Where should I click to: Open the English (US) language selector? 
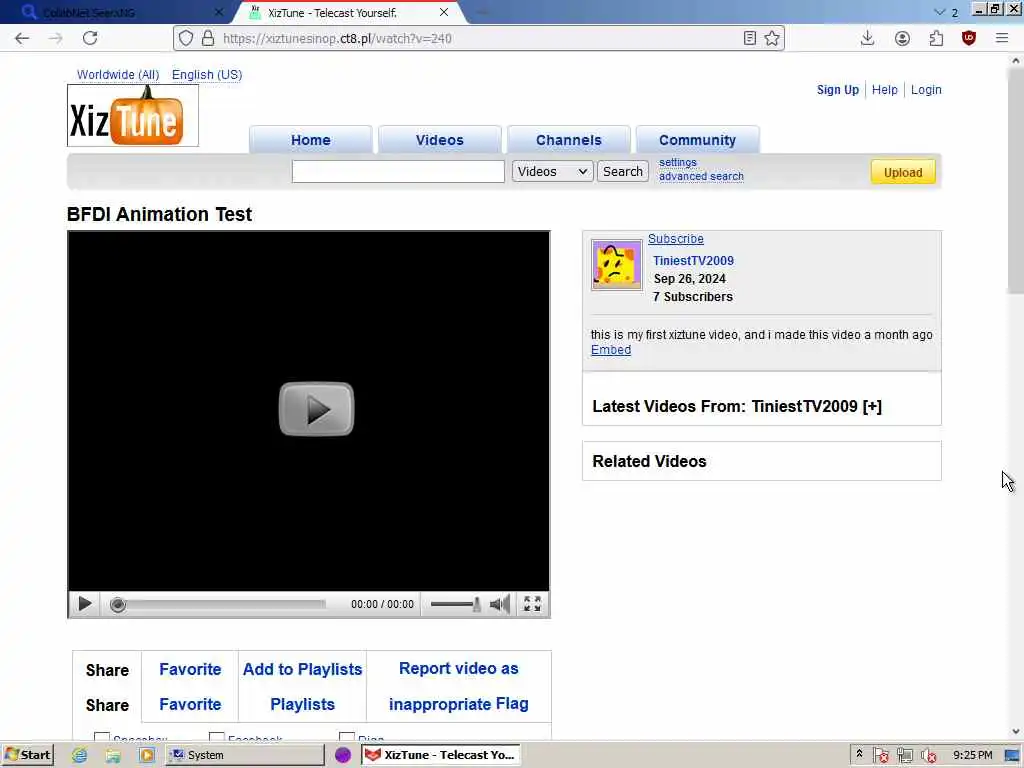tap(207, 74)
